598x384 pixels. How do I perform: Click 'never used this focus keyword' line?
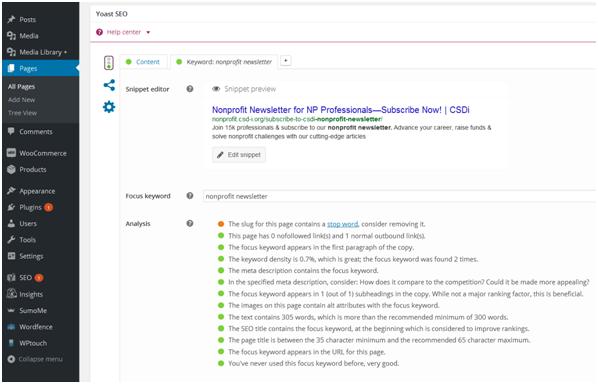pos(313,363)
